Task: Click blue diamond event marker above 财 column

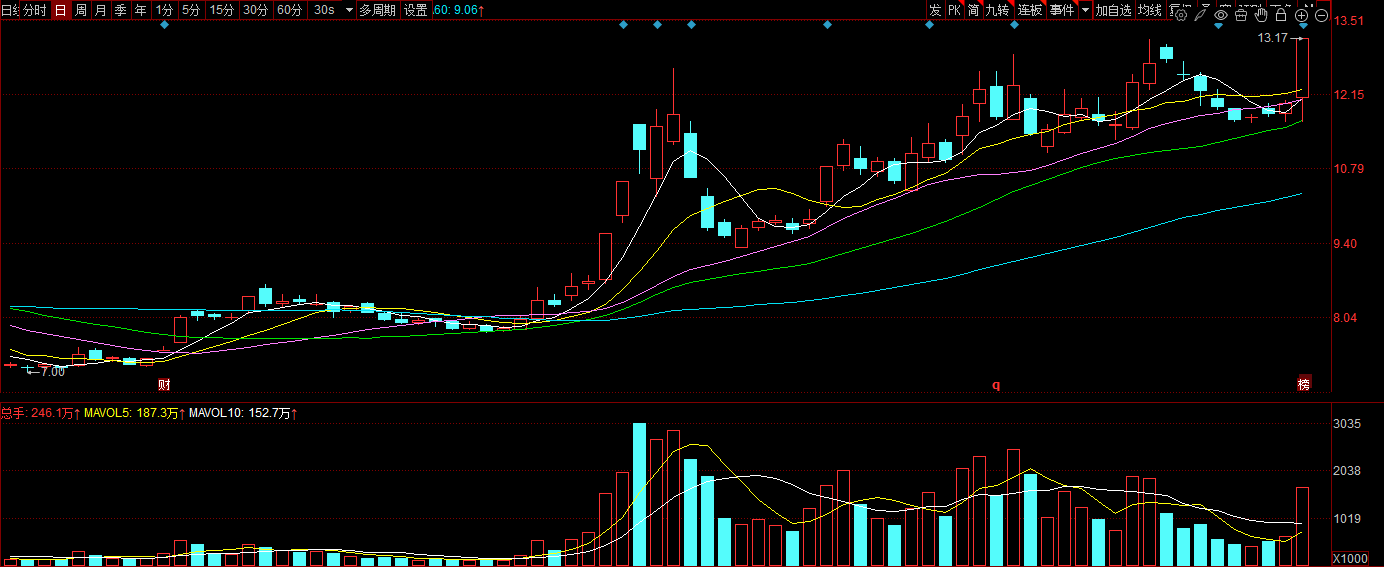Action: 165,25
